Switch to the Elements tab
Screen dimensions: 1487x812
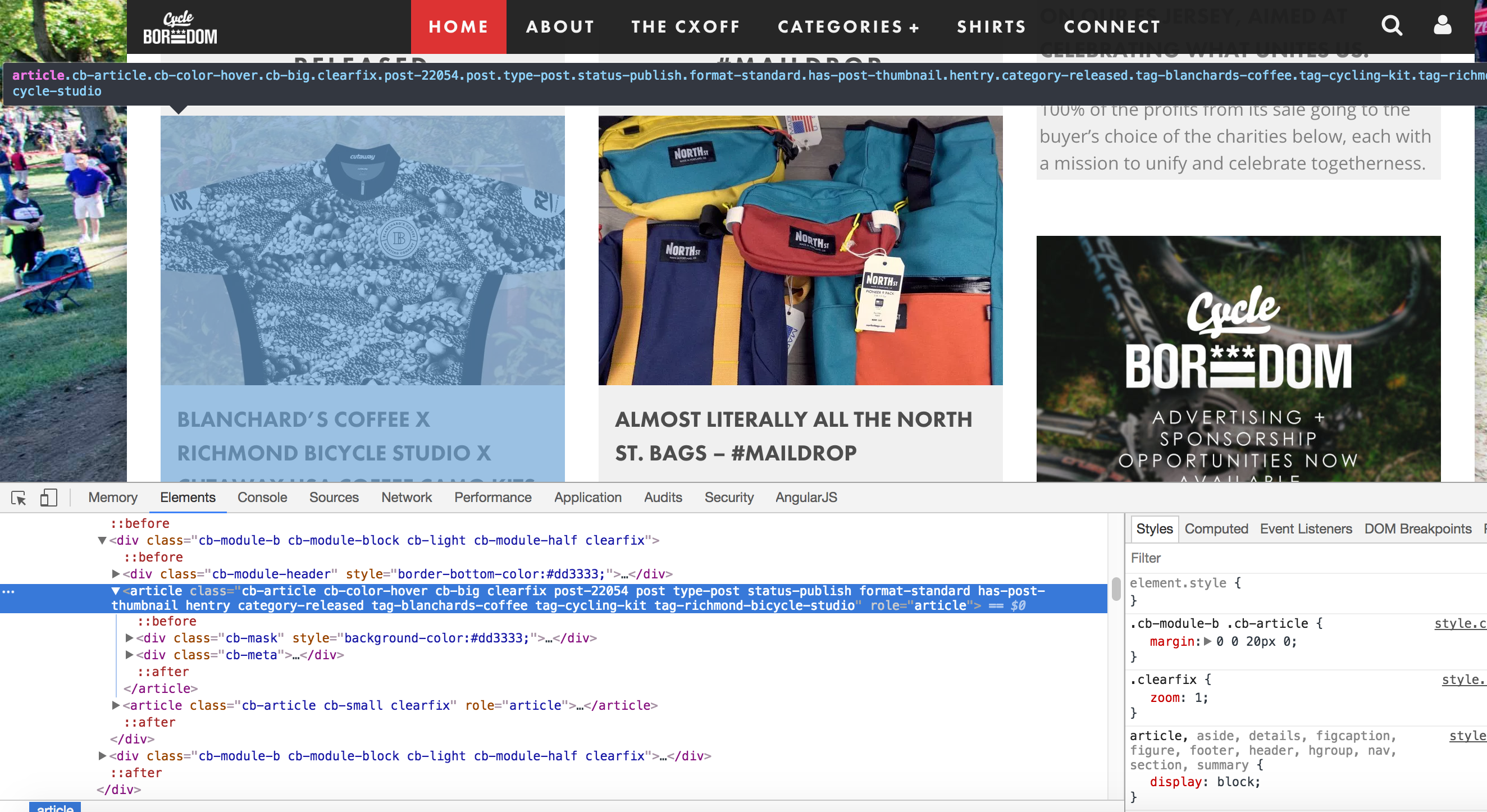(188, 498)
